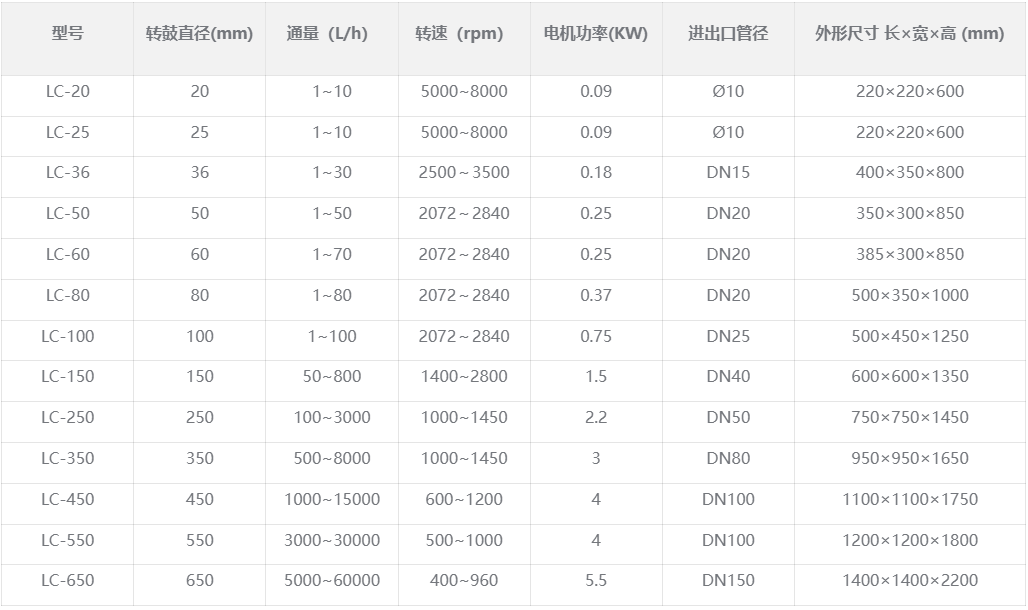The width and height of the screenshot is (1028, 610).
Task: Select the 通量 (L/h) header cell
Action: tap(327, 33)
